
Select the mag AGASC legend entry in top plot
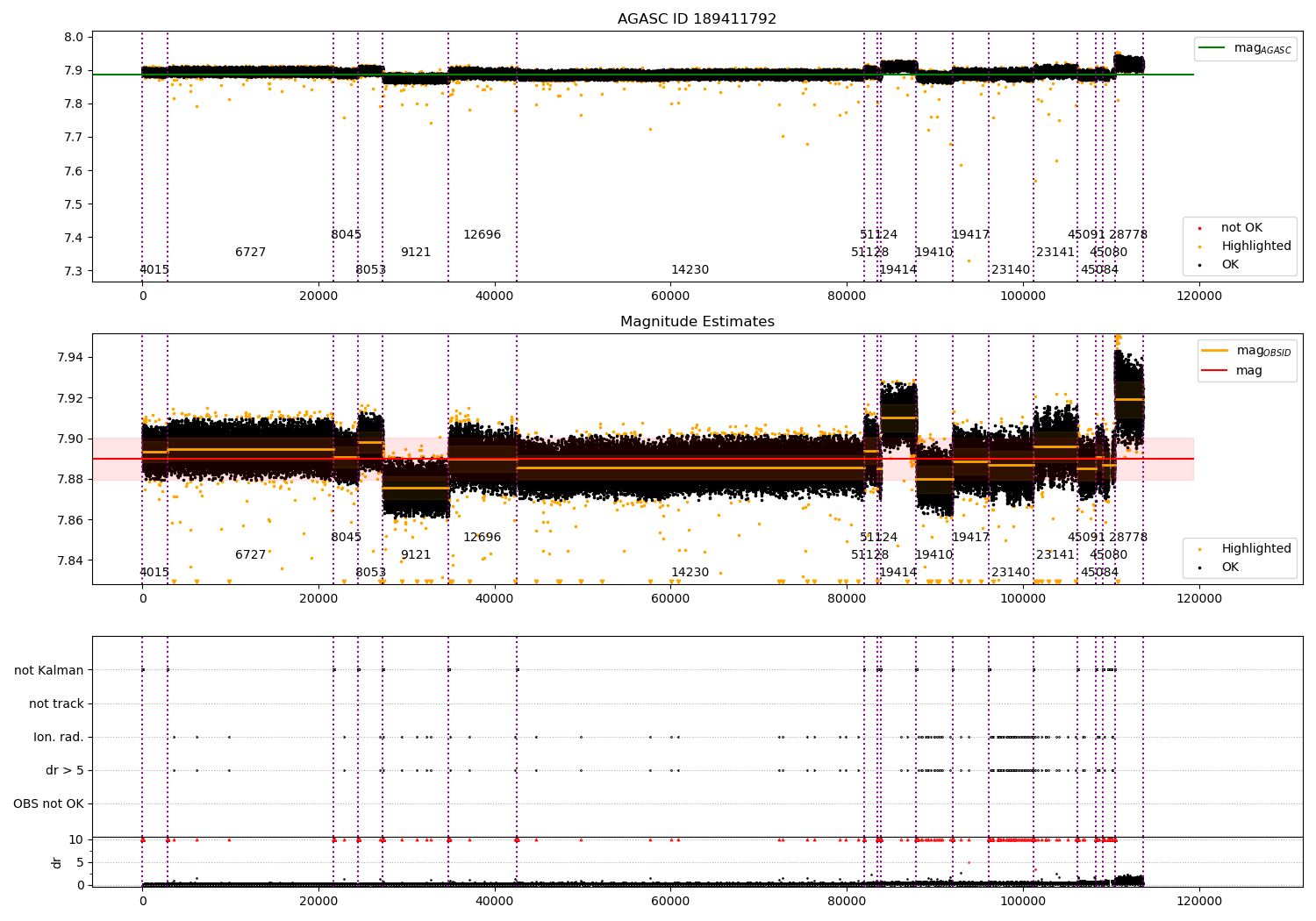[1246, 48]
